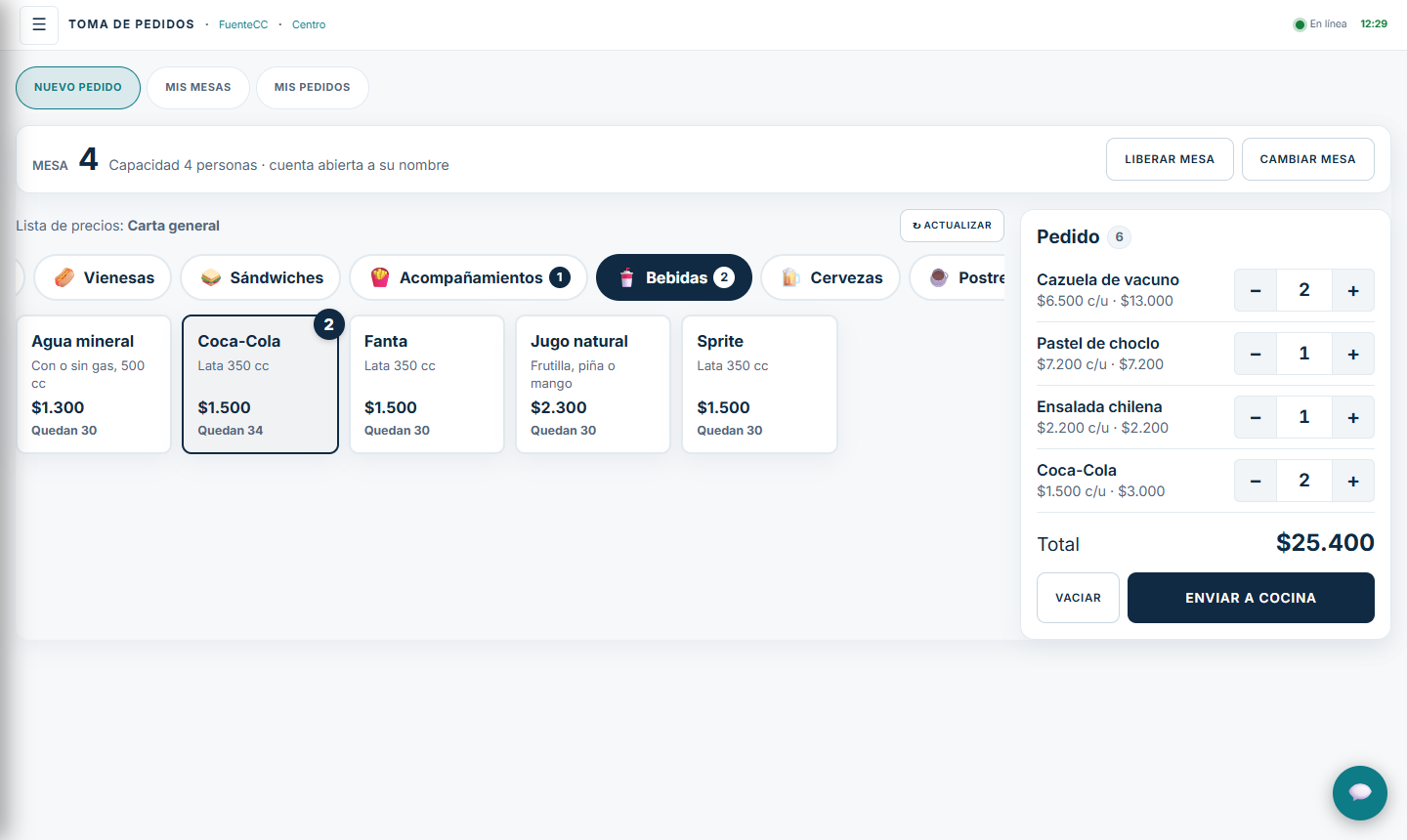
Task: Refresh prices with the Actualizar button
Action: [x=952, y=226]
